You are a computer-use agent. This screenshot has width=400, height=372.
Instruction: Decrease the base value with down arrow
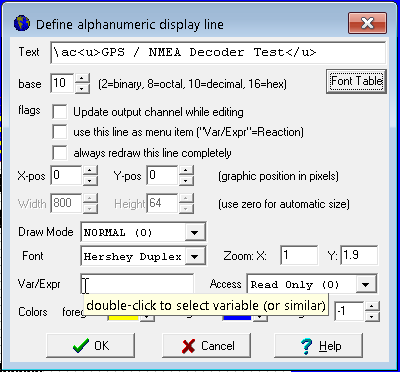83,88
